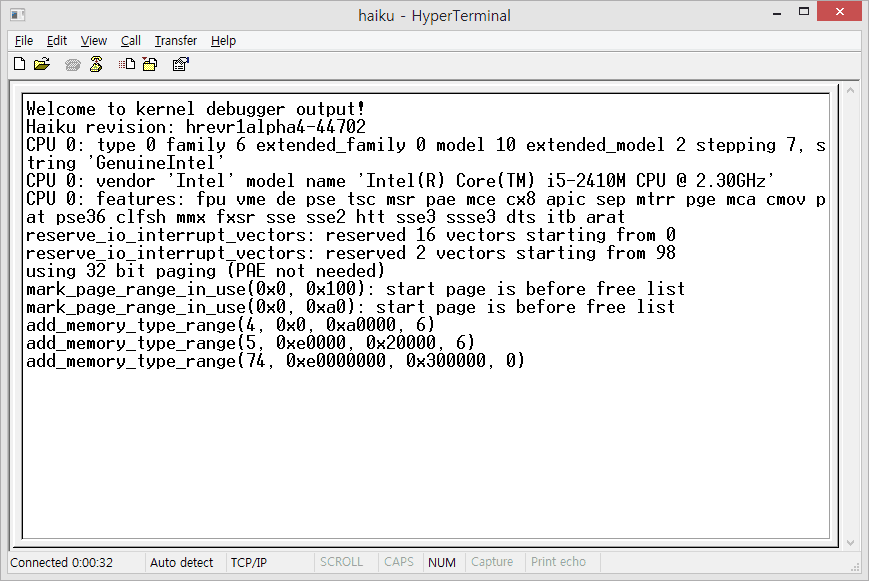Open the Transfer menu

tap(175, 41)
